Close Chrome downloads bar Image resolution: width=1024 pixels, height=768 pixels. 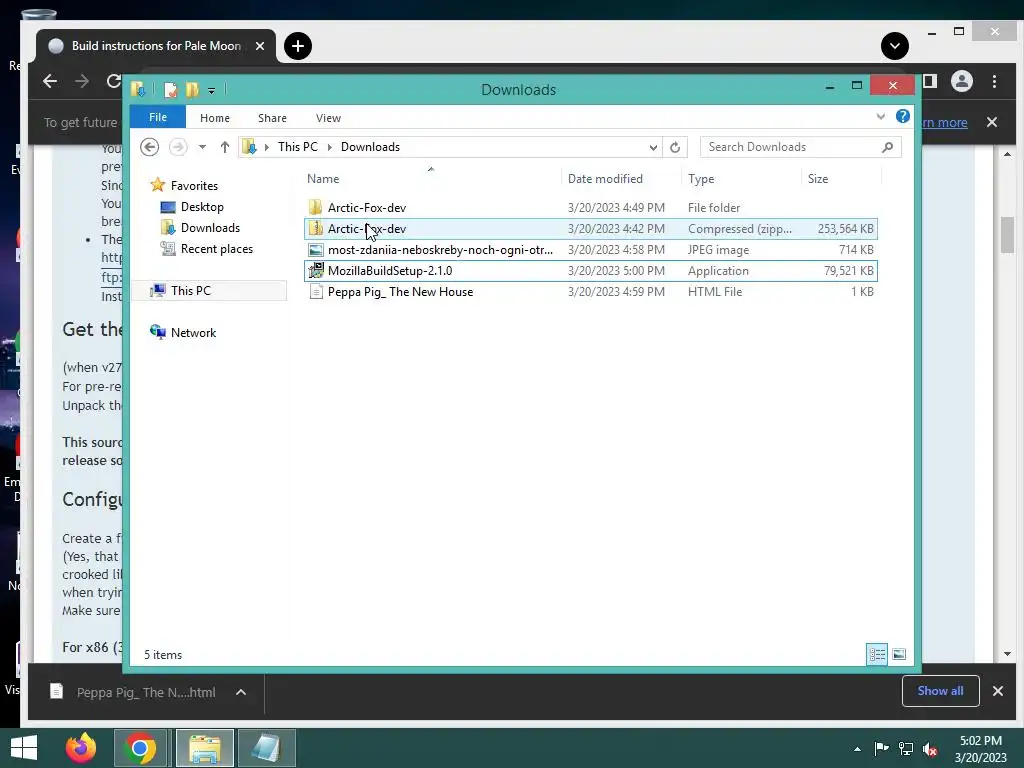997,691
